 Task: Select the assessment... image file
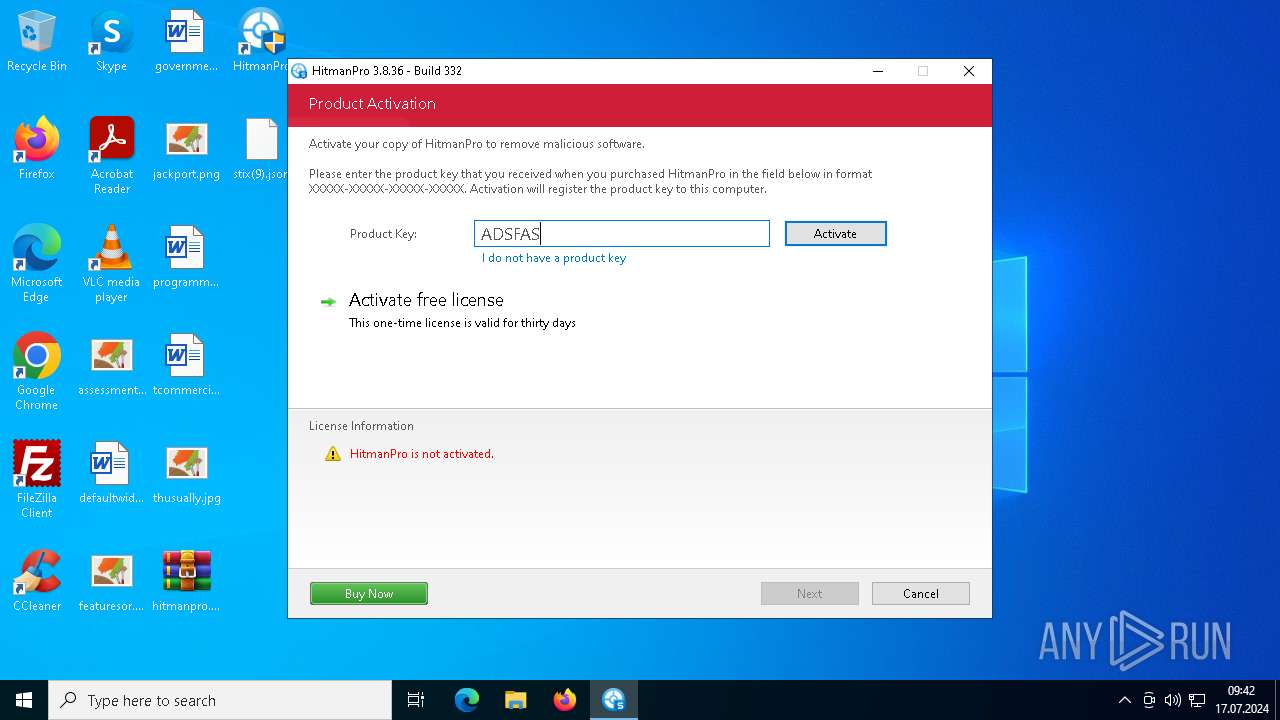coord(111,365)
